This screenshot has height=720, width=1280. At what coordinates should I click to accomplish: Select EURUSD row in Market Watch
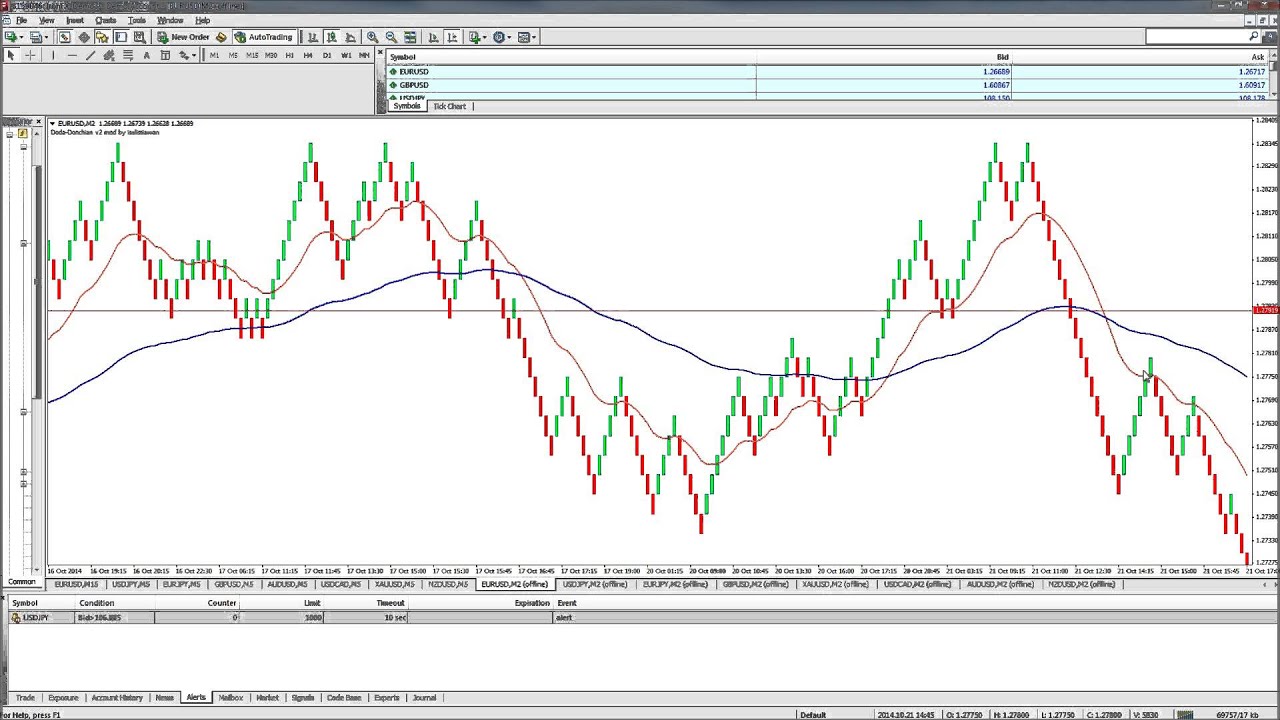826,72
